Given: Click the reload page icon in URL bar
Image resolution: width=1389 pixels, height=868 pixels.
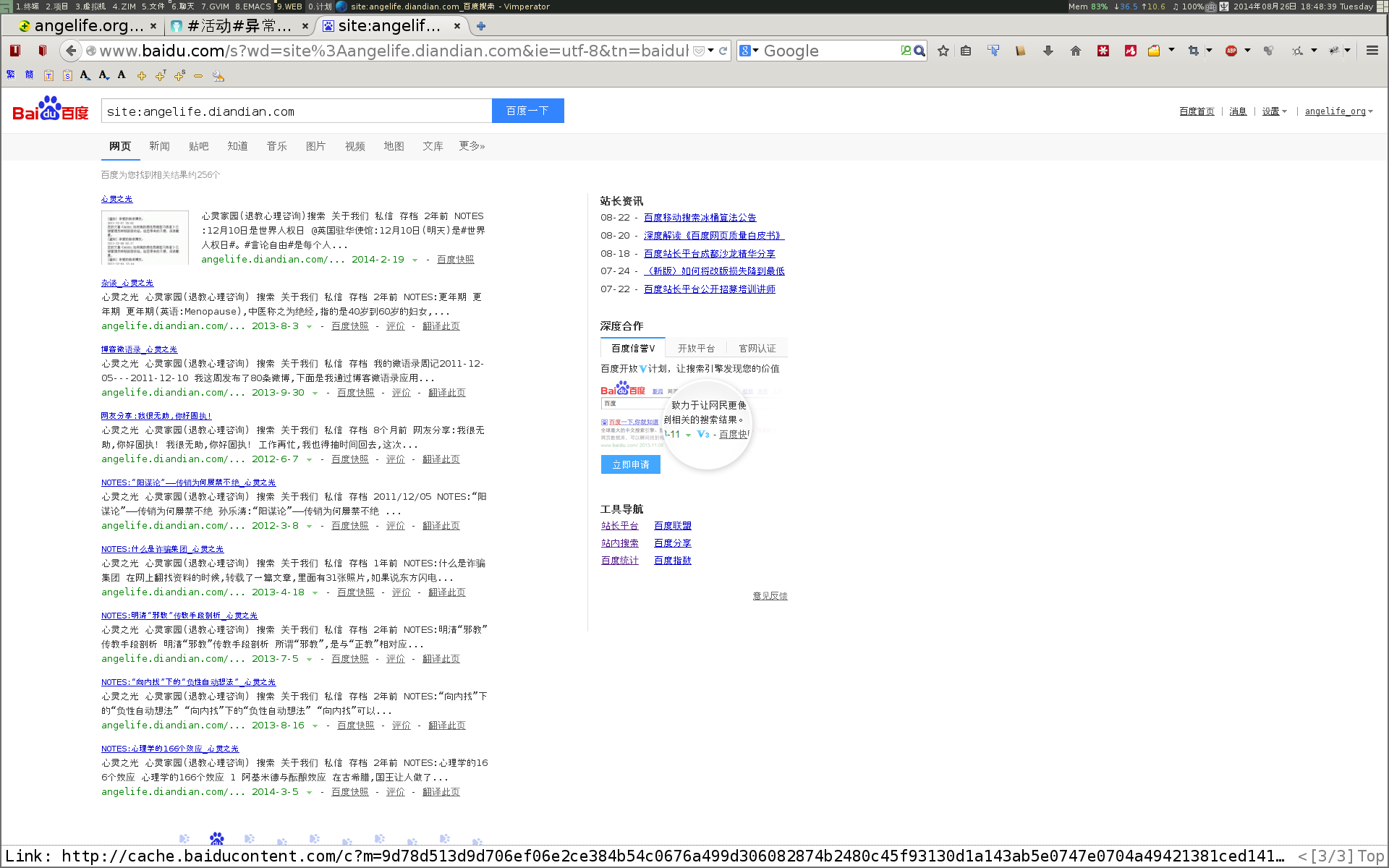Looking at the screenshot, I should point(723,51).
